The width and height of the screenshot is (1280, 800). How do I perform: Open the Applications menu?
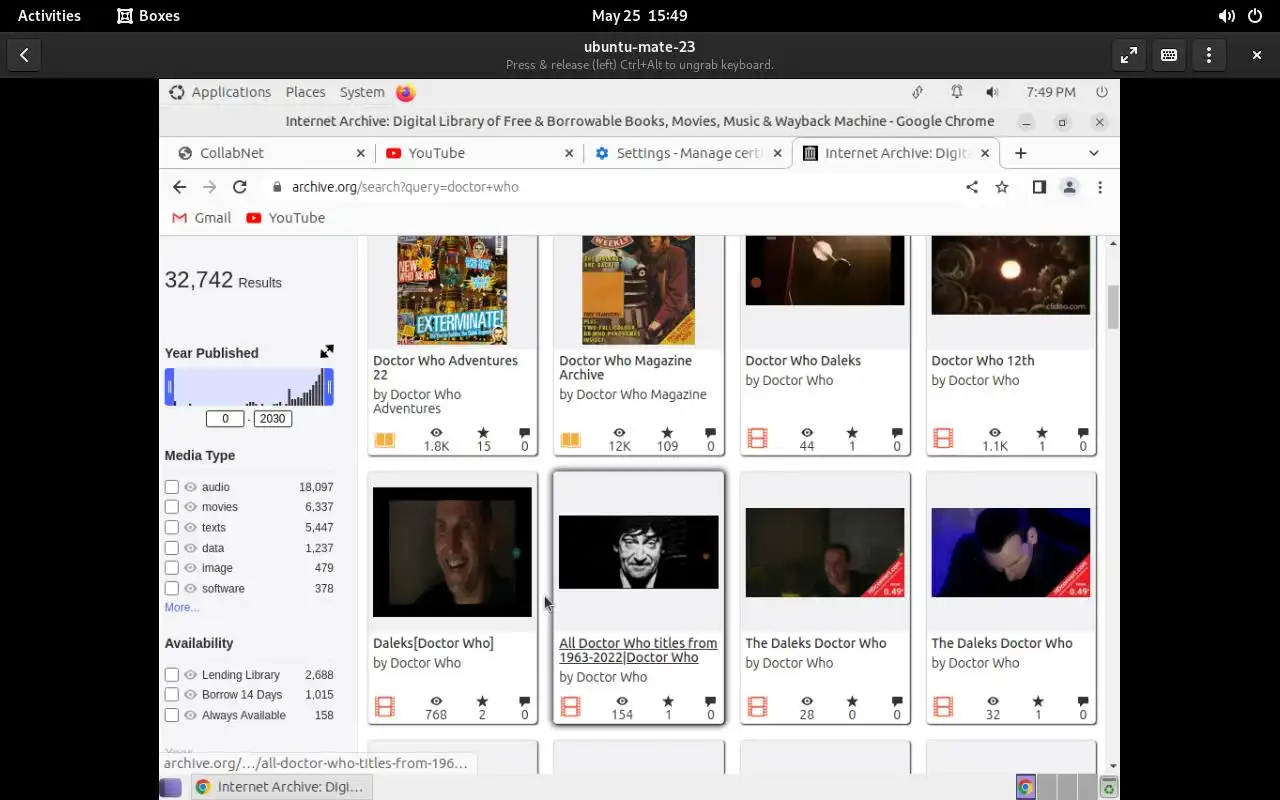[x=220, y=92]
